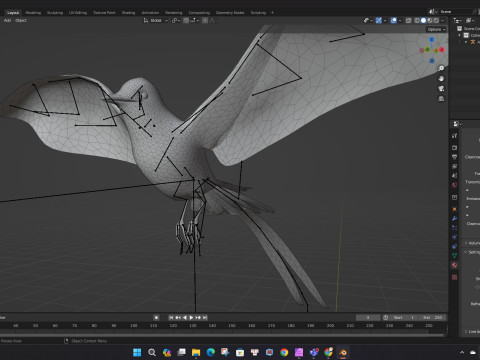Viewport: 480px width, 360px height.
Task: Open snapping options dropdown
Action: click(195, 20)
